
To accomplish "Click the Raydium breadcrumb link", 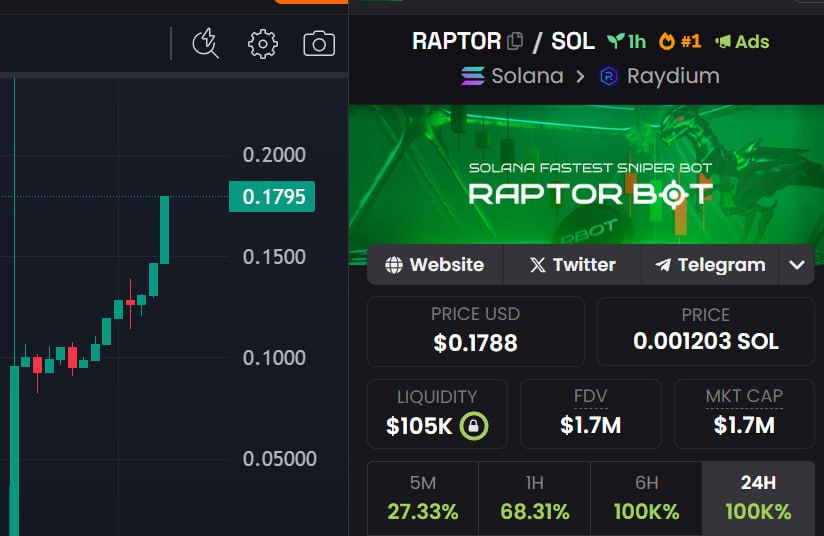I will (x=673, y=76).
